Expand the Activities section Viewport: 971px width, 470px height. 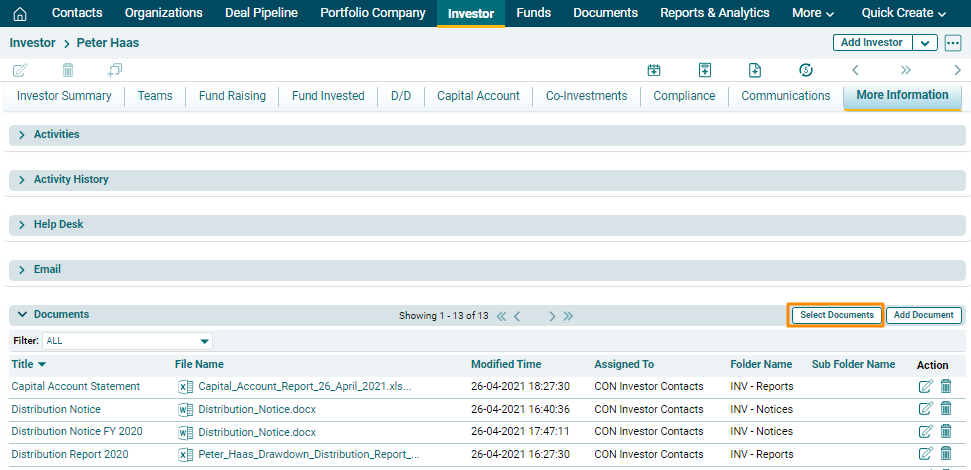tap(22, 135)
